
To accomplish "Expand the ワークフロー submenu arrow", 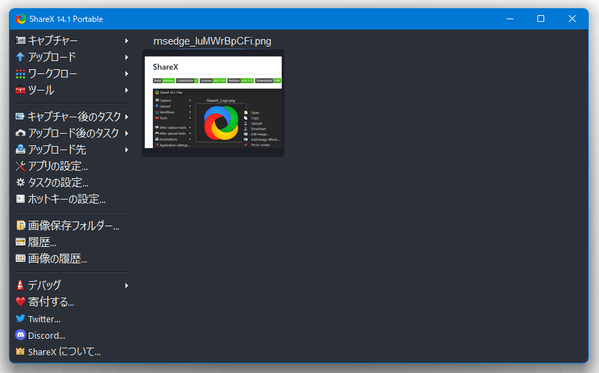I will (x=126, y=73).
